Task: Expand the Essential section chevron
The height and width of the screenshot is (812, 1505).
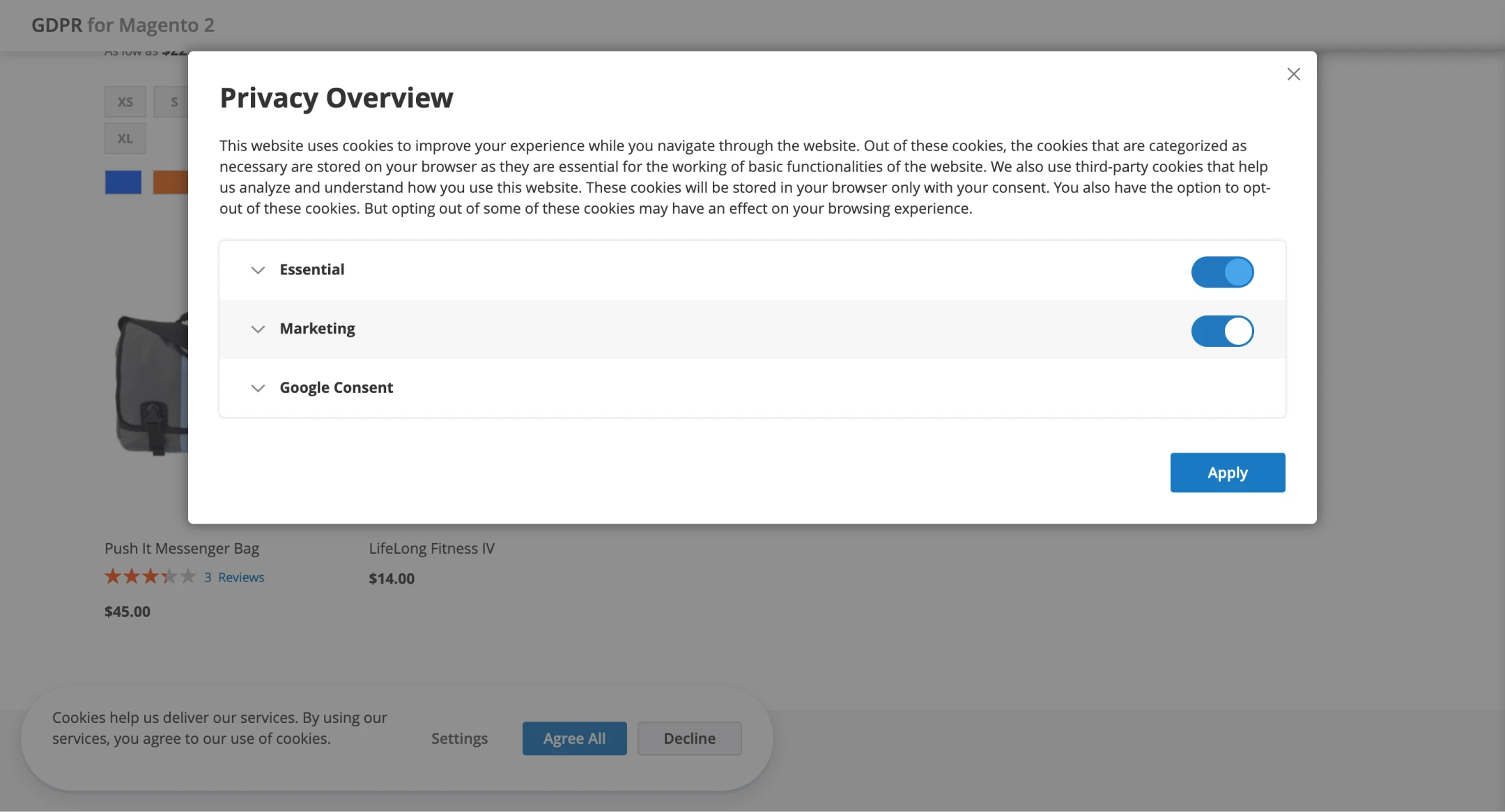Action: [x=258, y=270]
